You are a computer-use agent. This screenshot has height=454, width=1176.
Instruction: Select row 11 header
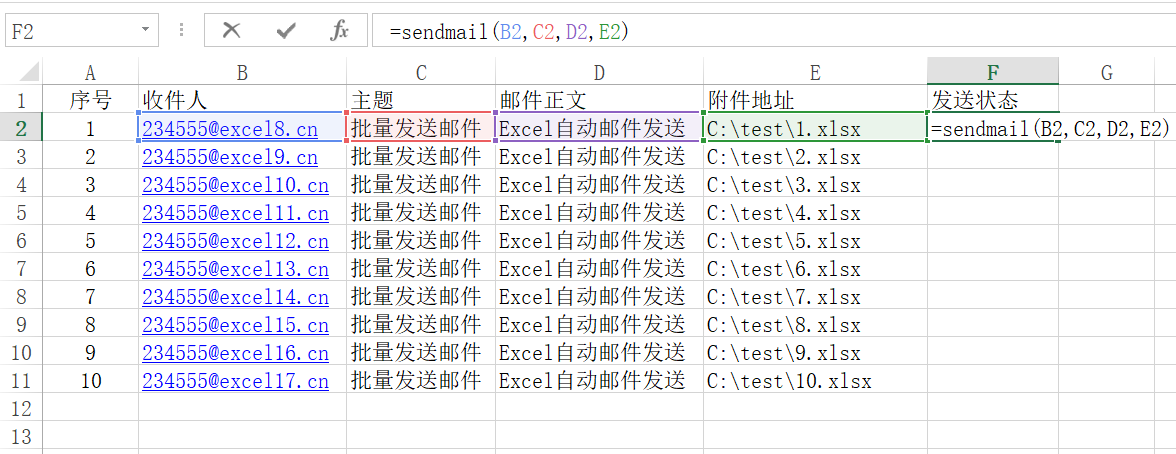[x=21, y=380]
